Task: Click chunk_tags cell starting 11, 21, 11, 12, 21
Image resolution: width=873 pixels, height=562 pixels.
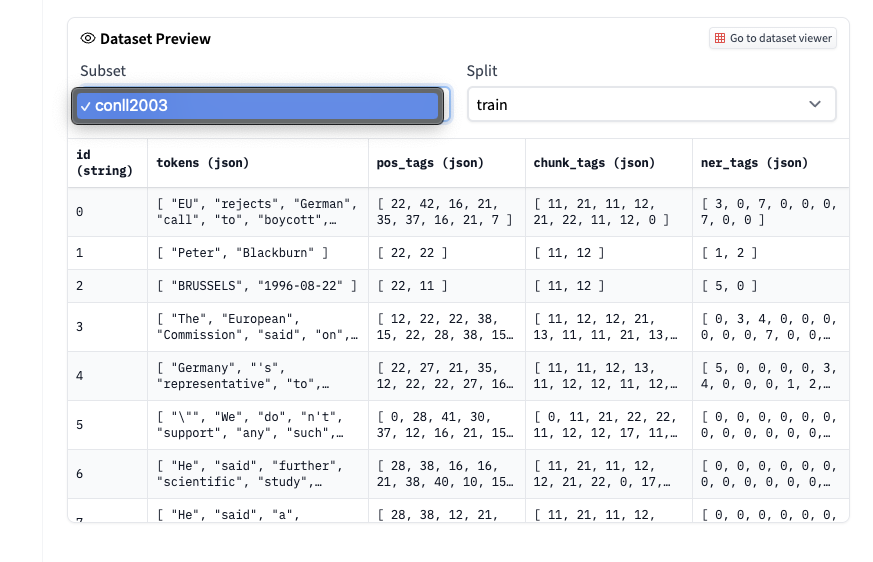Action: 609,212
